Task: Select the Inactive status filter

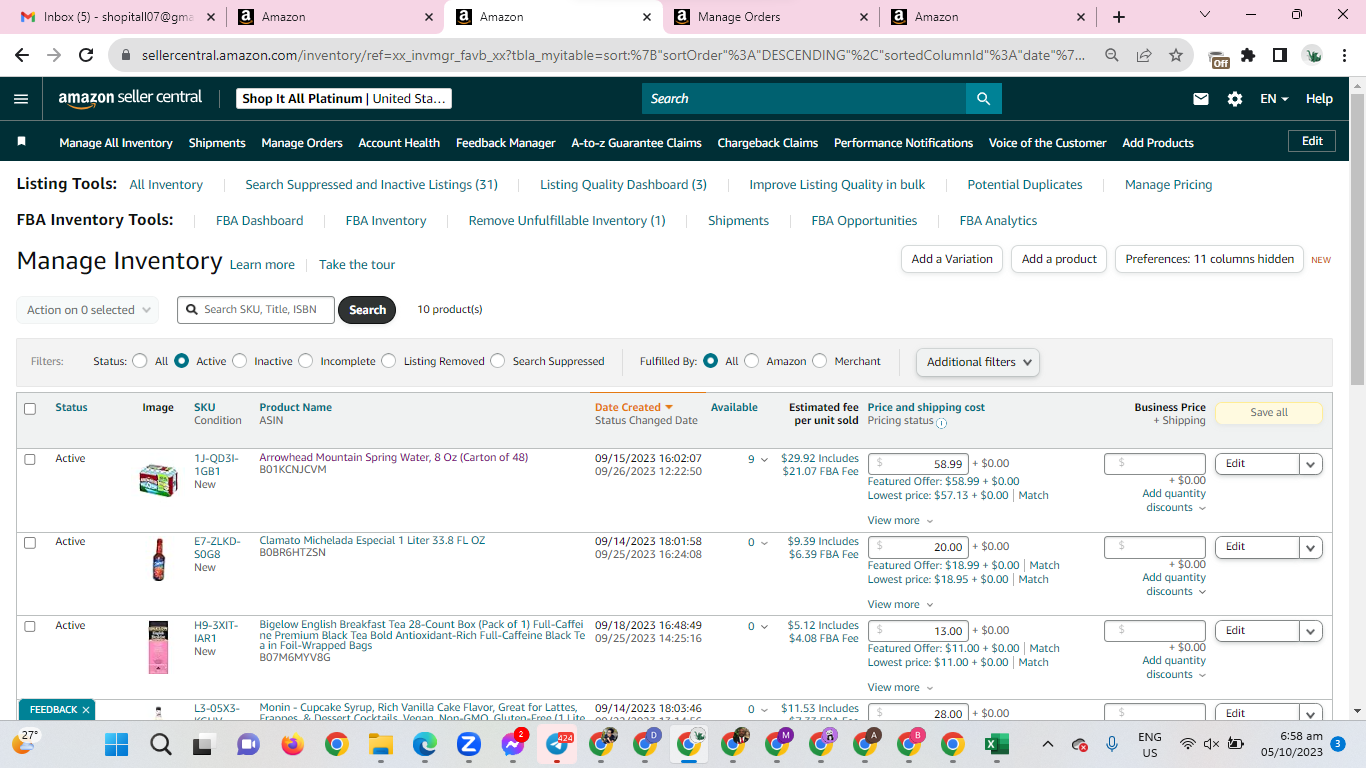Action: [x=239, y=361]
